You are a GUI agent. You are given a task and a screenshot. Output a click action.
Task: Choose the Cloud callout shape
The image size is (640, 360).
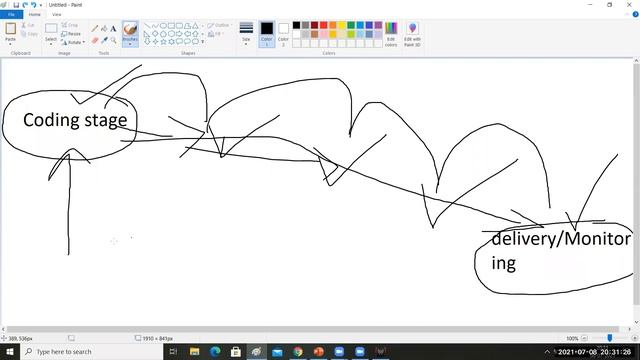click(195, 41)
